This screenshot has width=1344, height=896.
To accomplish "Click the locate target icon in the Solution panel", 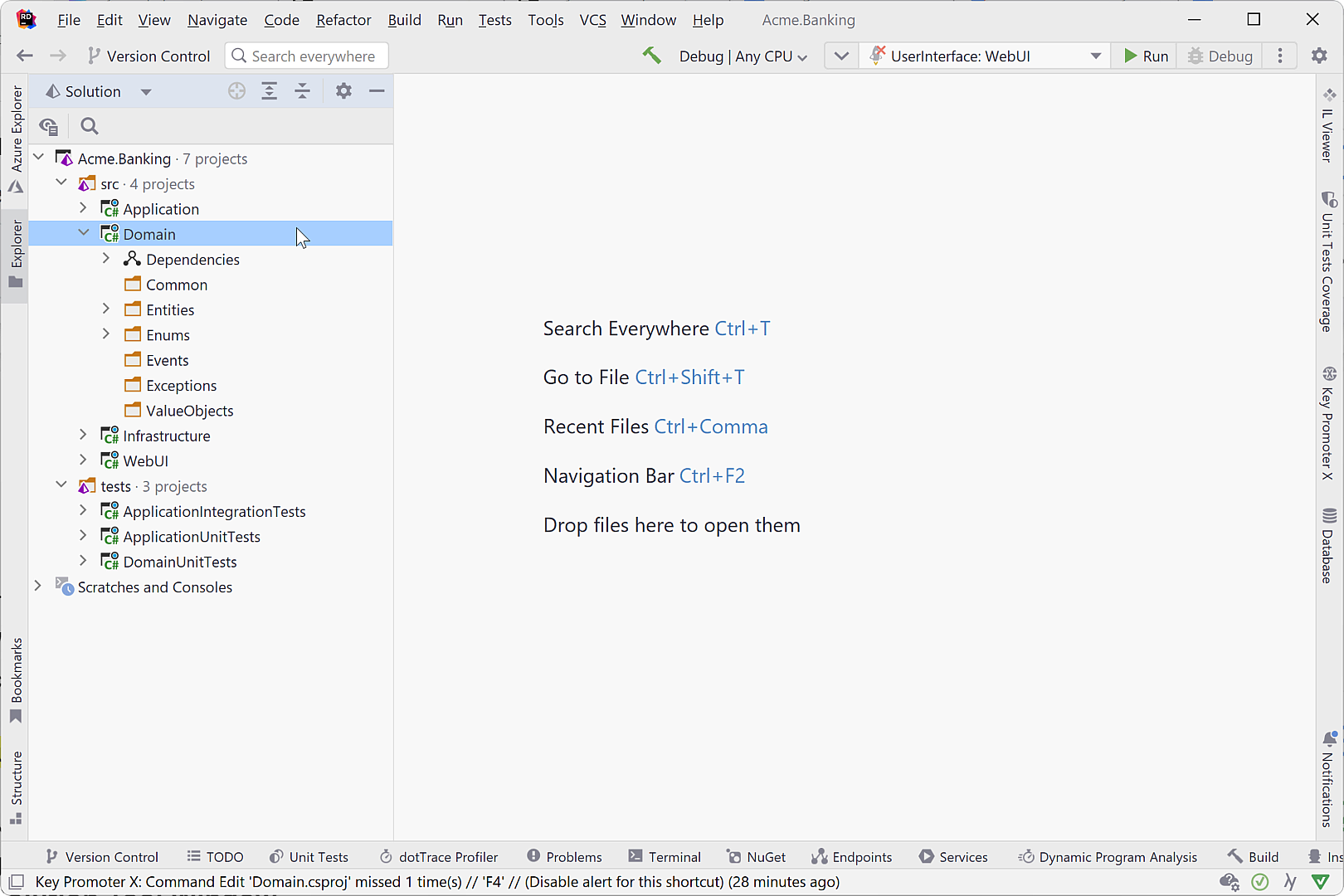I will coord(236,91).
